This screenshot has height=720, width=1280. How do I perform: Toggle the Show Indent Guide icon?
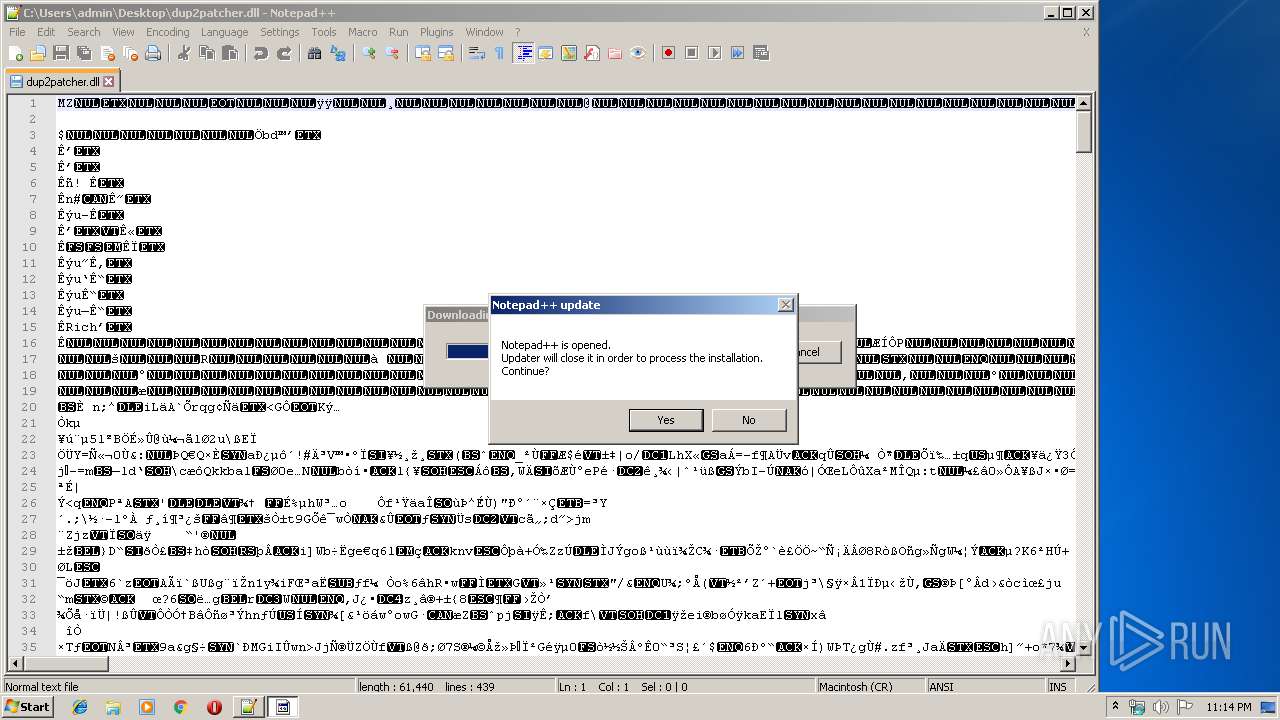(x=523, y=53)
